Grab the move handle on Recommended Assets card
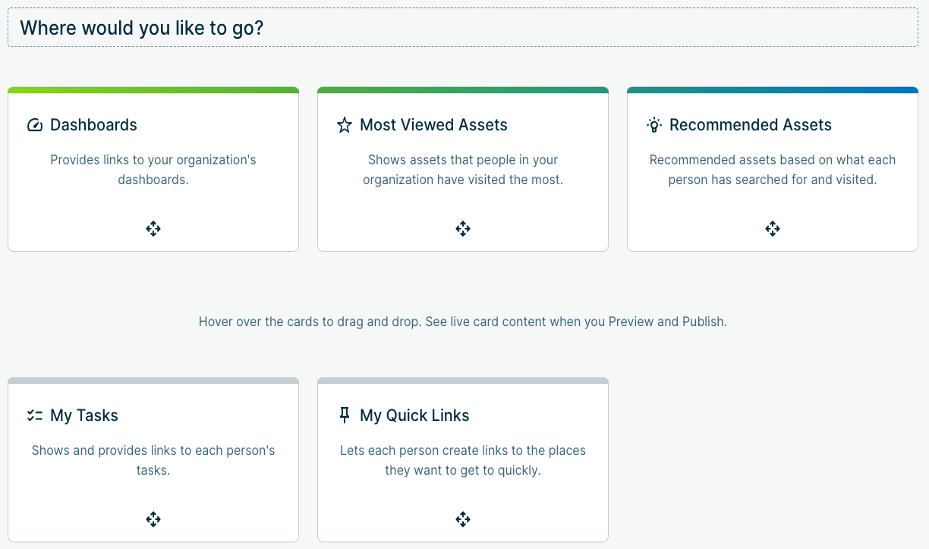929x549 pixels. click(773, 229)
